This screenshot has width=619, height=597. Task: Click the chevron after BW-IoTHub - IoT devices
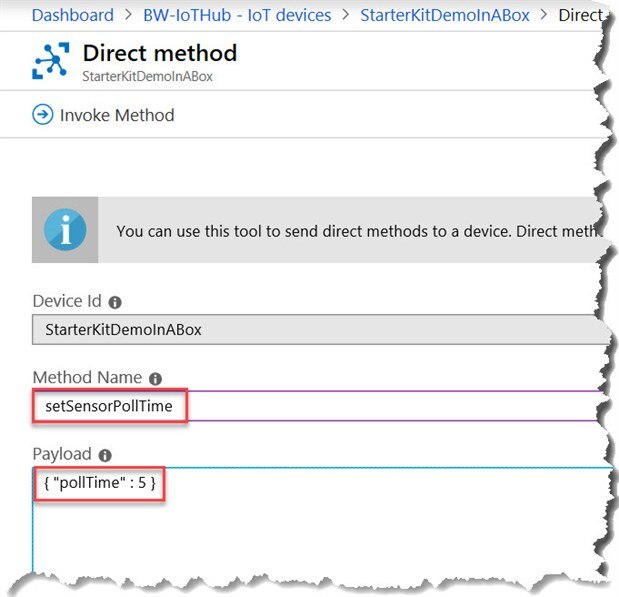345,15
